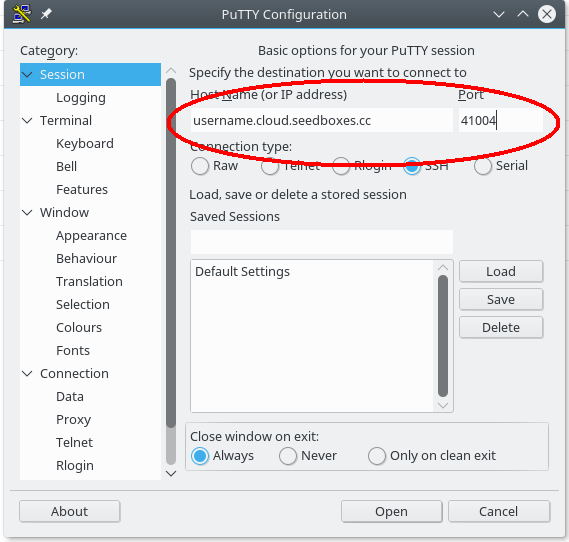The width and height of the screenshot is (569, 542).
Task: Collapse the Window tree category
Action: 27,213
